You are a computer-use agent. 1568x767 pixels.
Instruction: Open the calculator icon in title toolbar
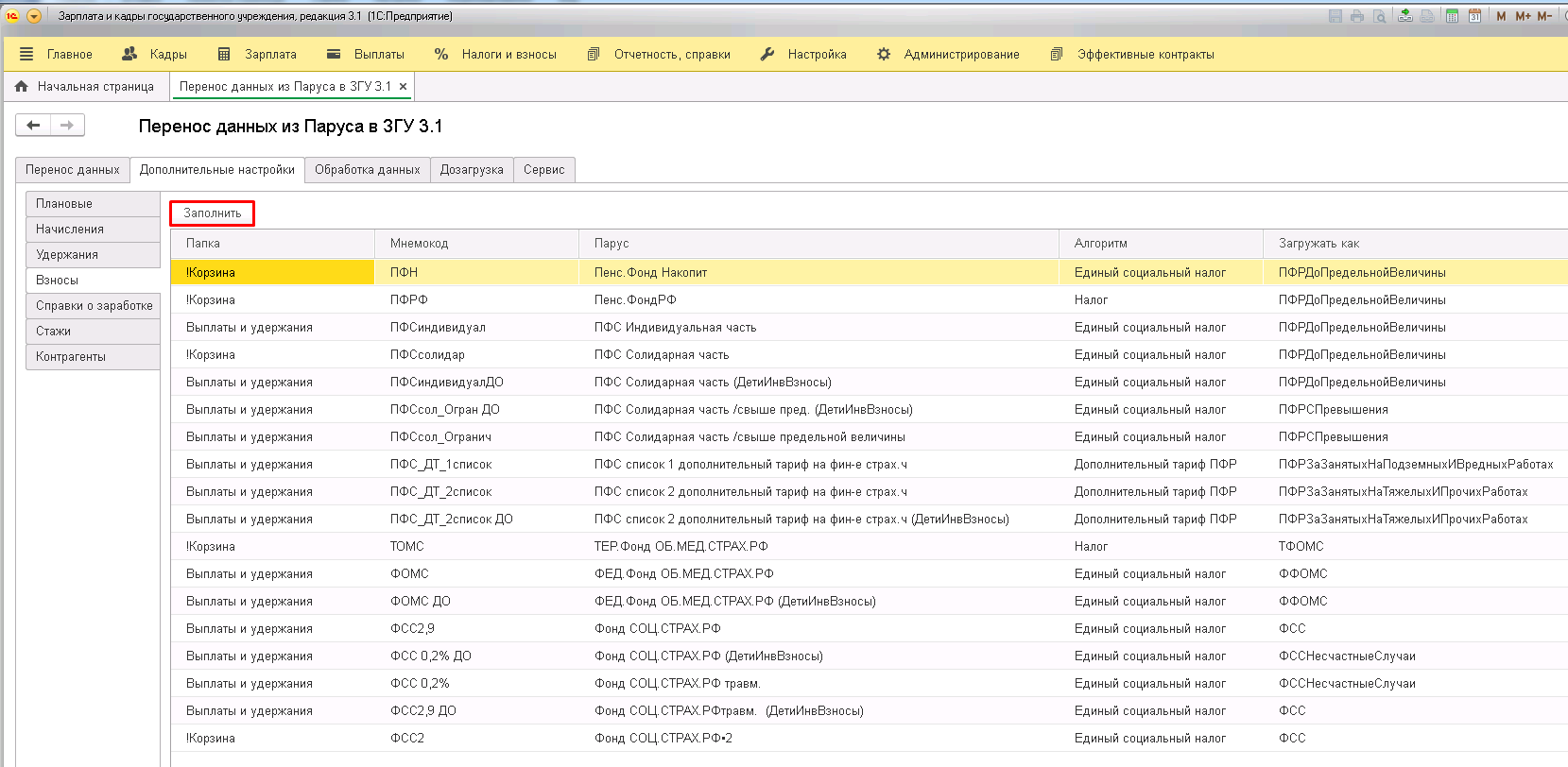click(x=1452, y=16)
